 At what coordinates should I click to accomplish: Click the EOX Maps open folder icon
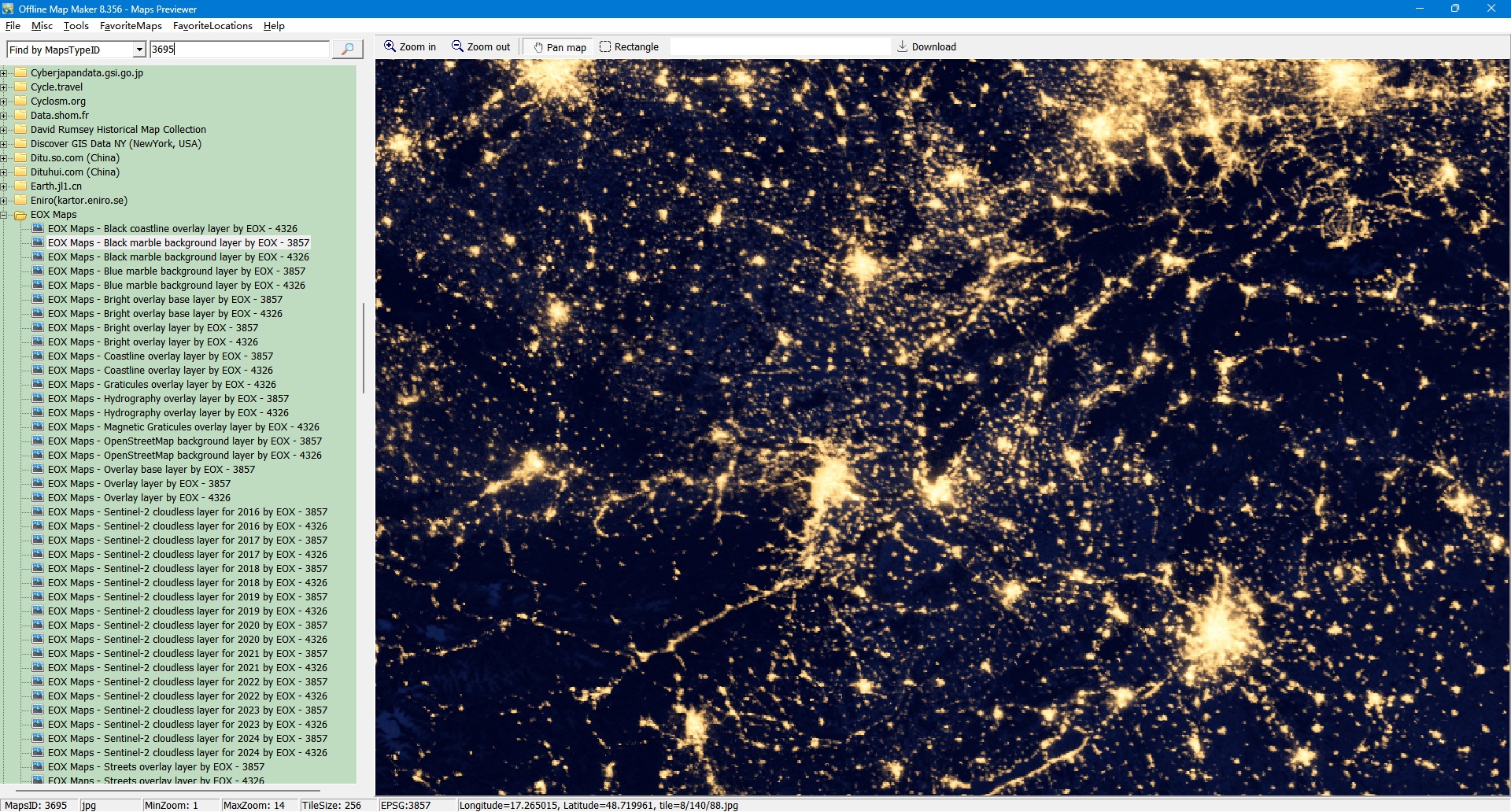click(x=20, y=215)
